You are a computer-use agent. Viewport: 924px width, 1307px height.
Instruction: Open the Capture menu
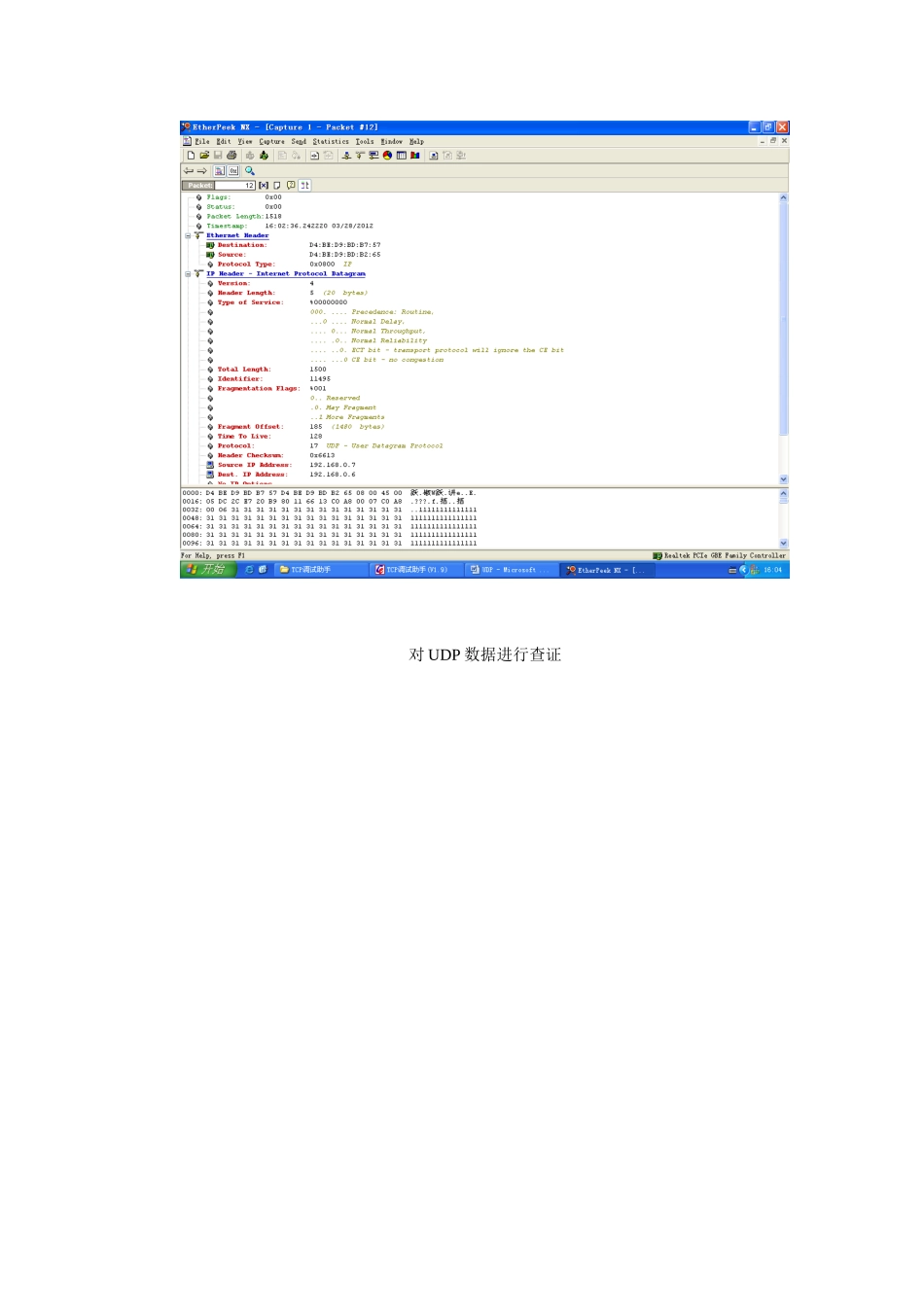271,142
